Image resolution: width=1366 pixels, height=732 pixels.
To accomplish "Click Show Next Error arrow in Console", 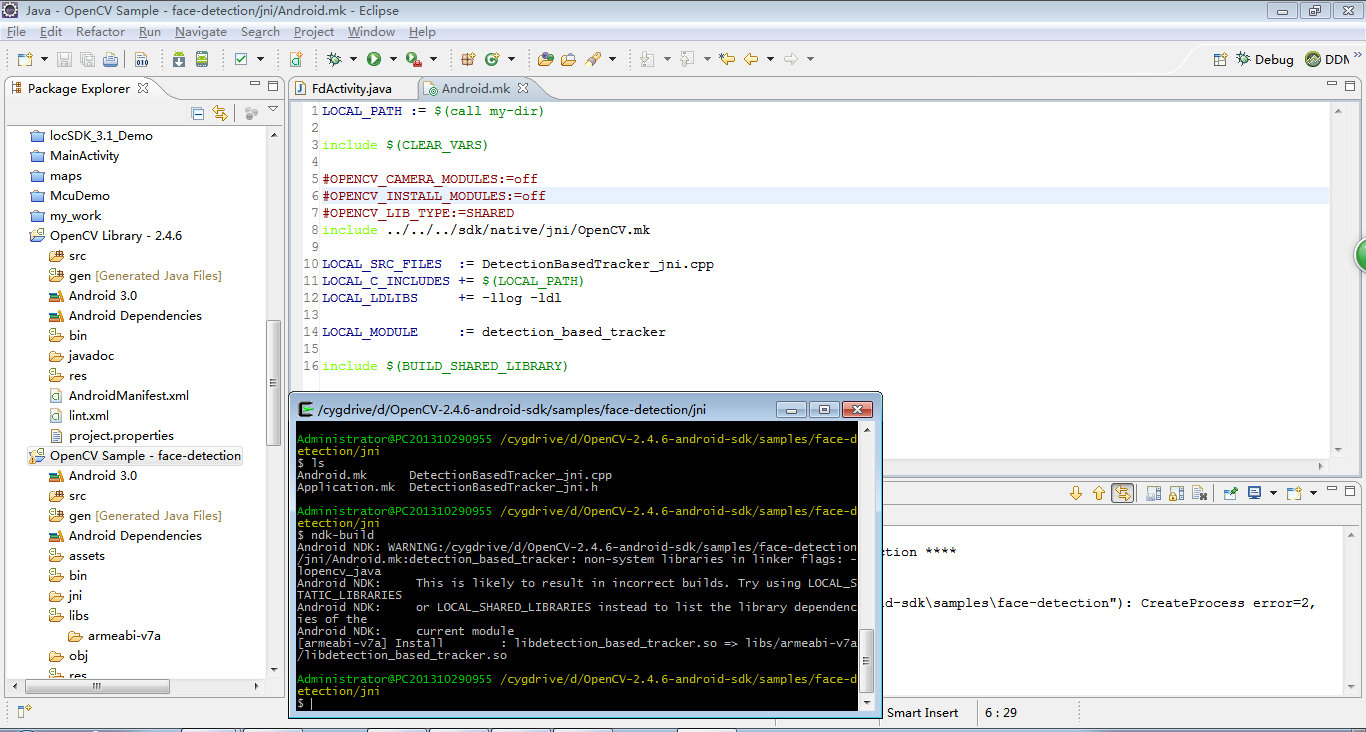I will point(1076,493).
